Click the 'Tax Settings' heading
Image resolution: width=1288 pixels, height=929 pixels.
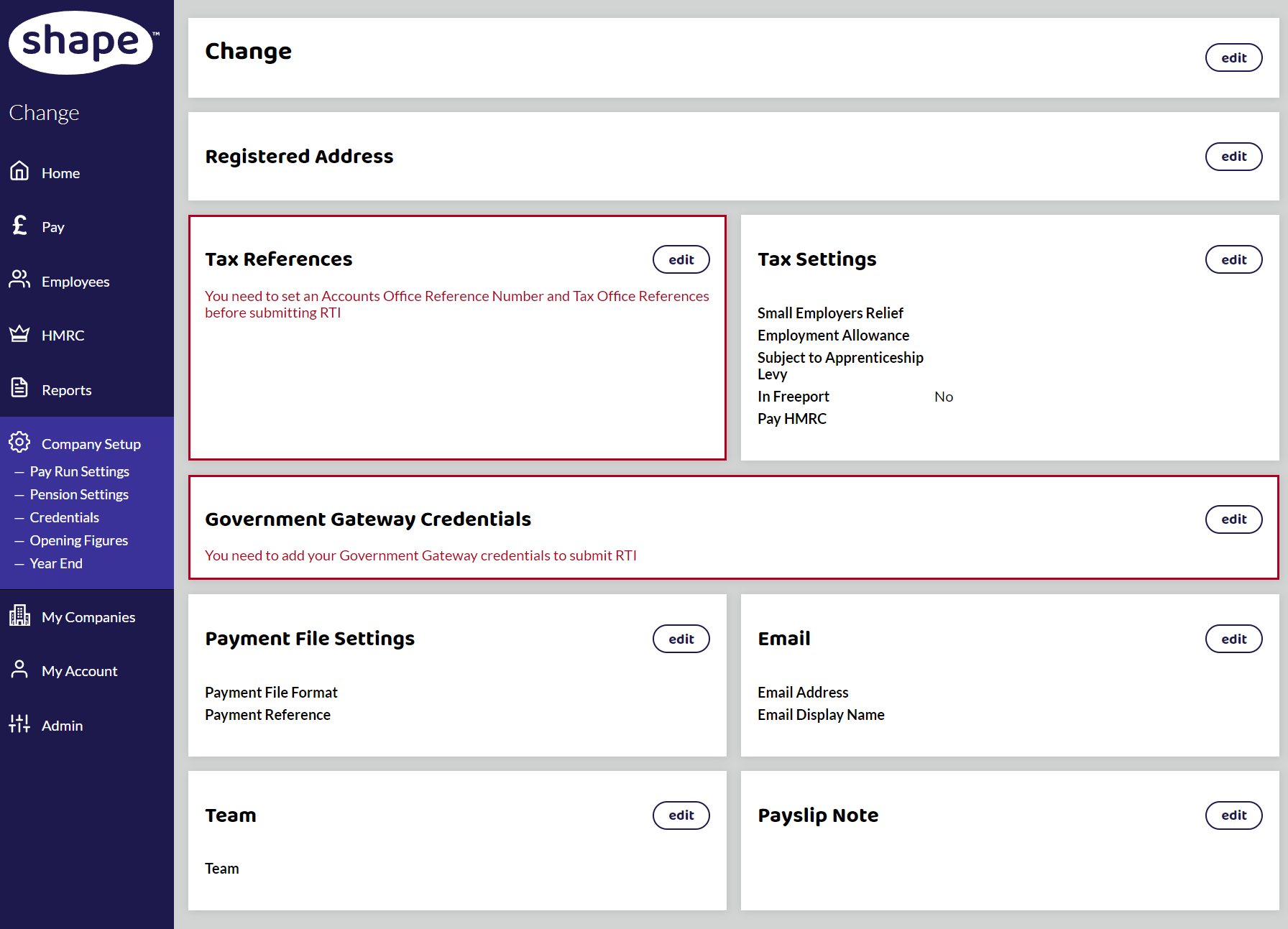(x=816, y=259)
